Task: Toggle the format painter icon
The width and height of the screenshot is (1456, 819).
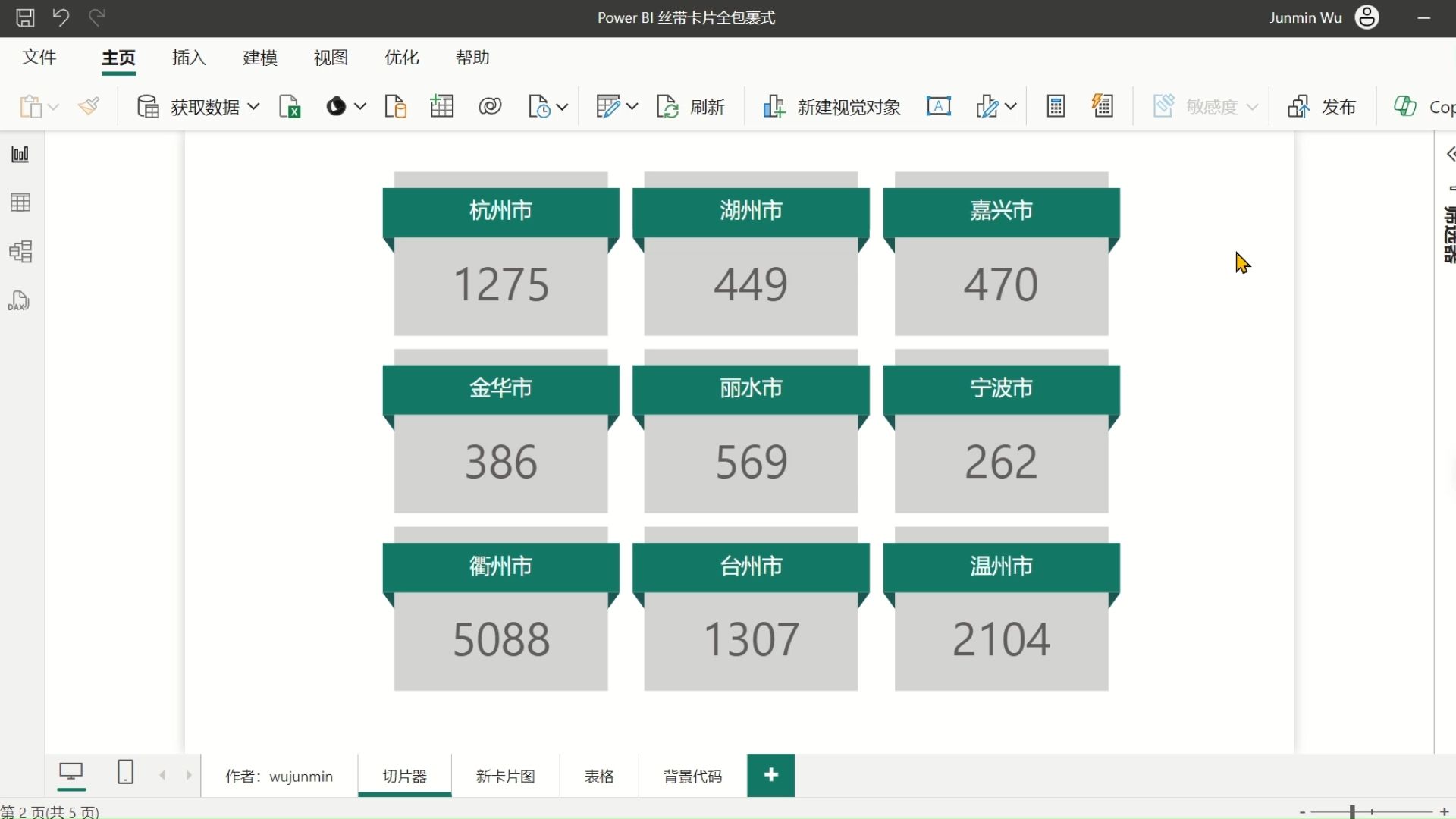Action: tap(90, 106)
